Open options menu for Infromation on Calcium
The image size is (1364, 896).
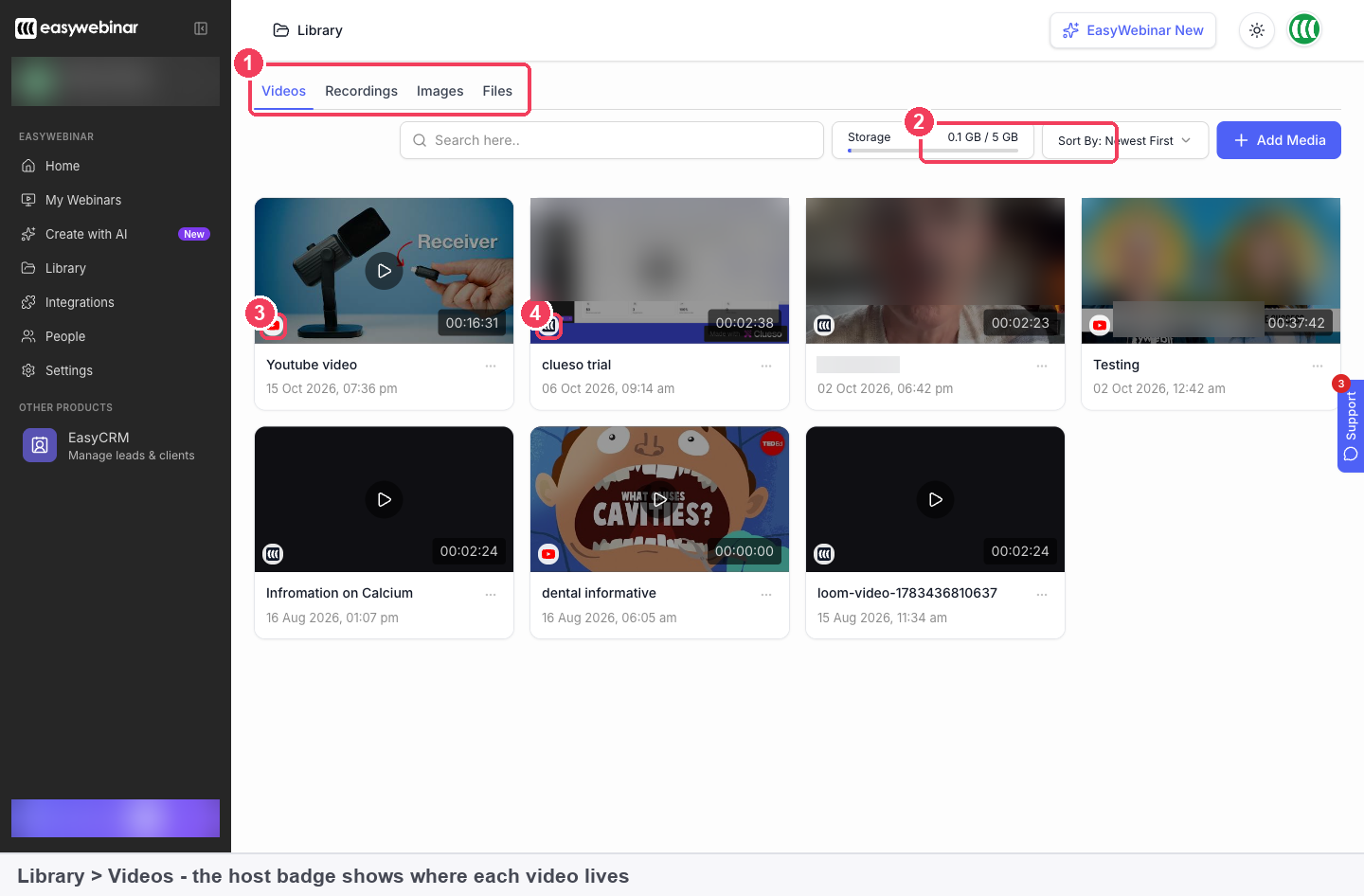pyautogui.click(x=491, y=594)
